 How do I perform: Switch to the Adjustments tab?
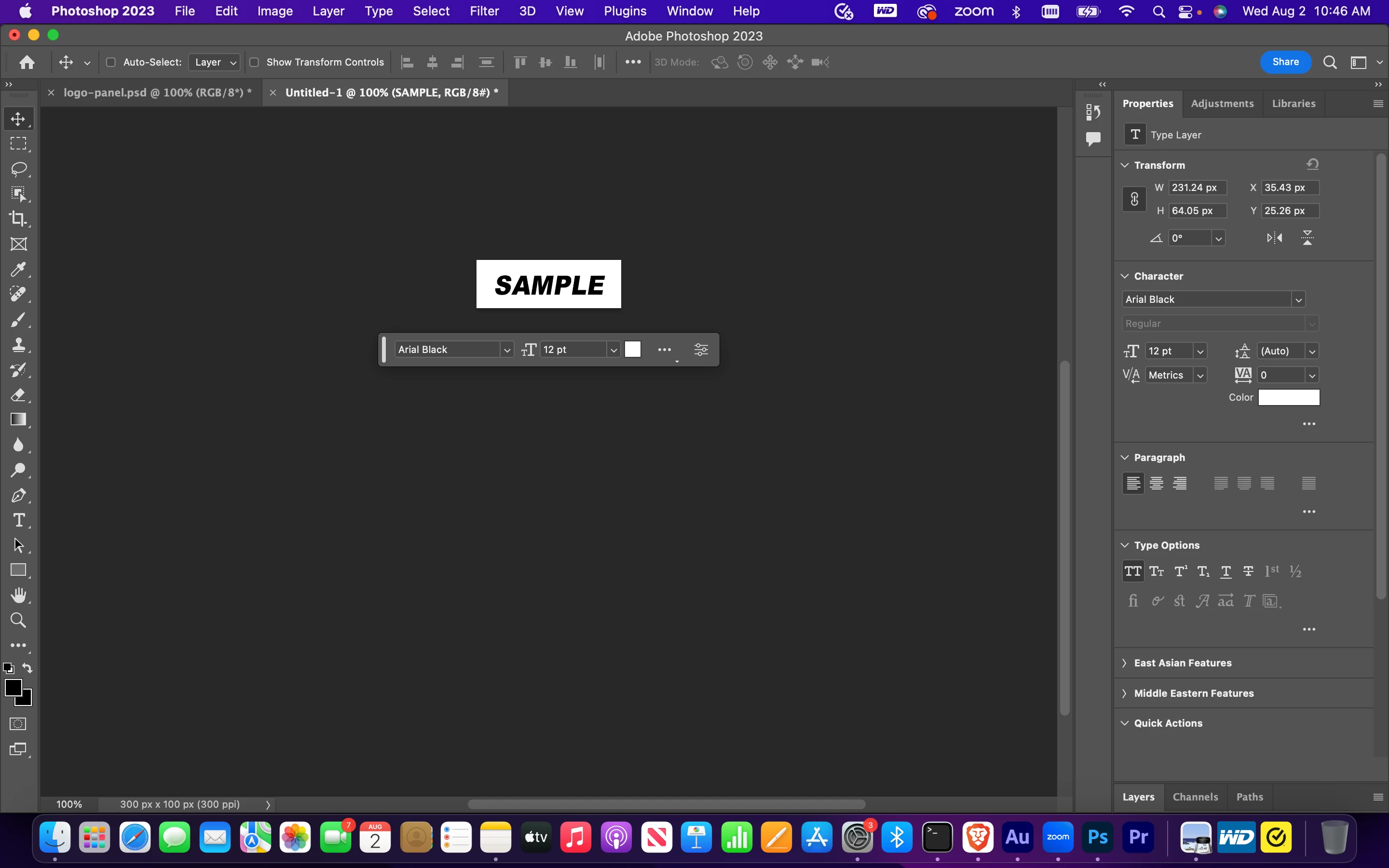(x=1222, y=103)
